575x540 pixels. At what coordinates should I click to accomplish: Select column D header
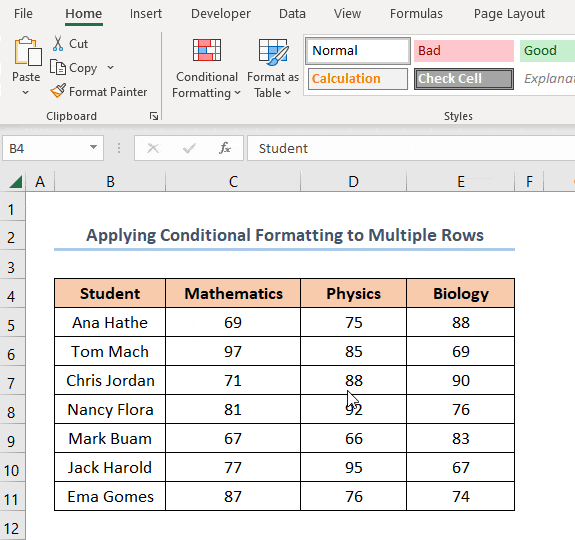[354, 181]
